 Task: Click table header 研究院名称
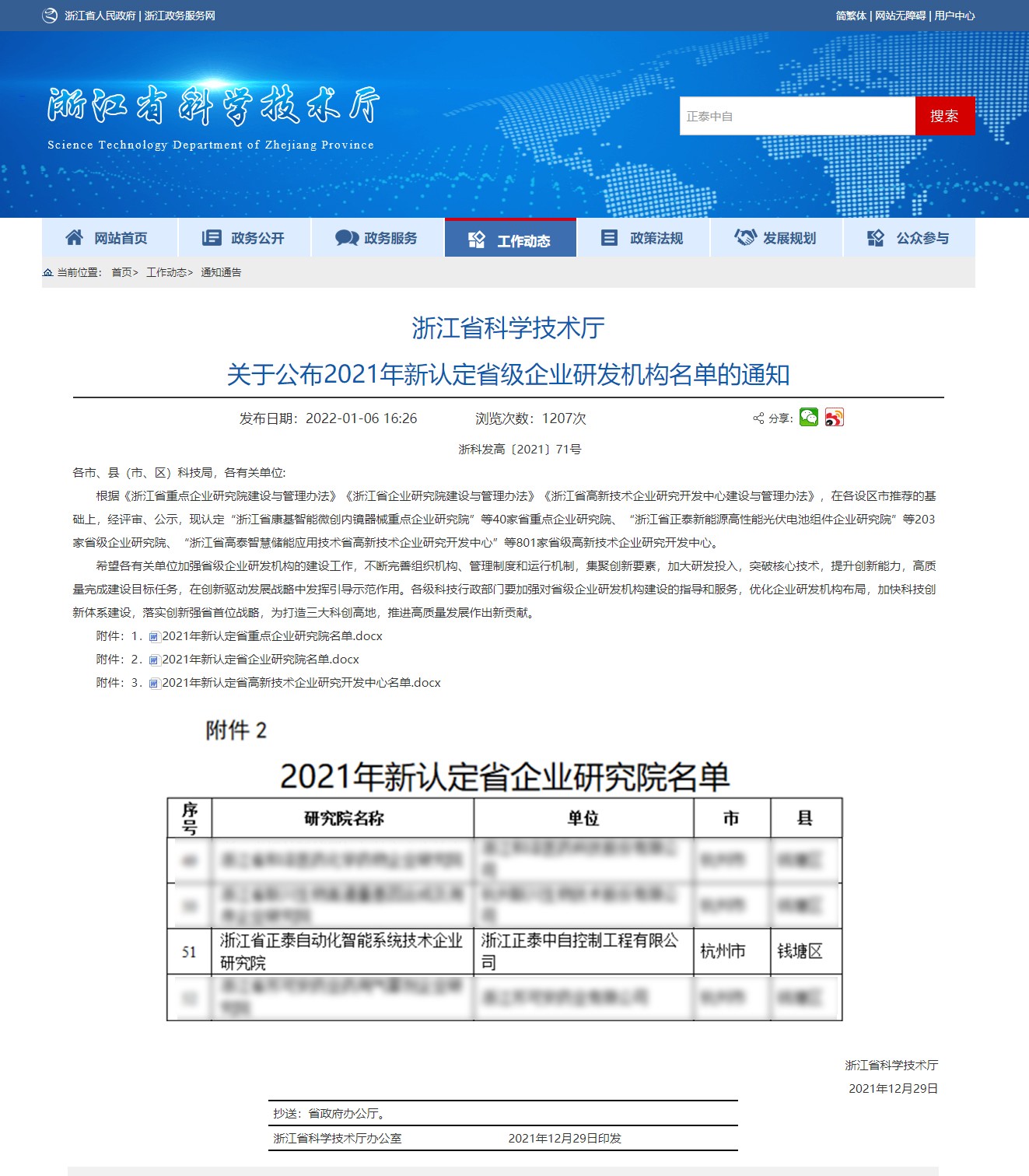tap(343, 818)
